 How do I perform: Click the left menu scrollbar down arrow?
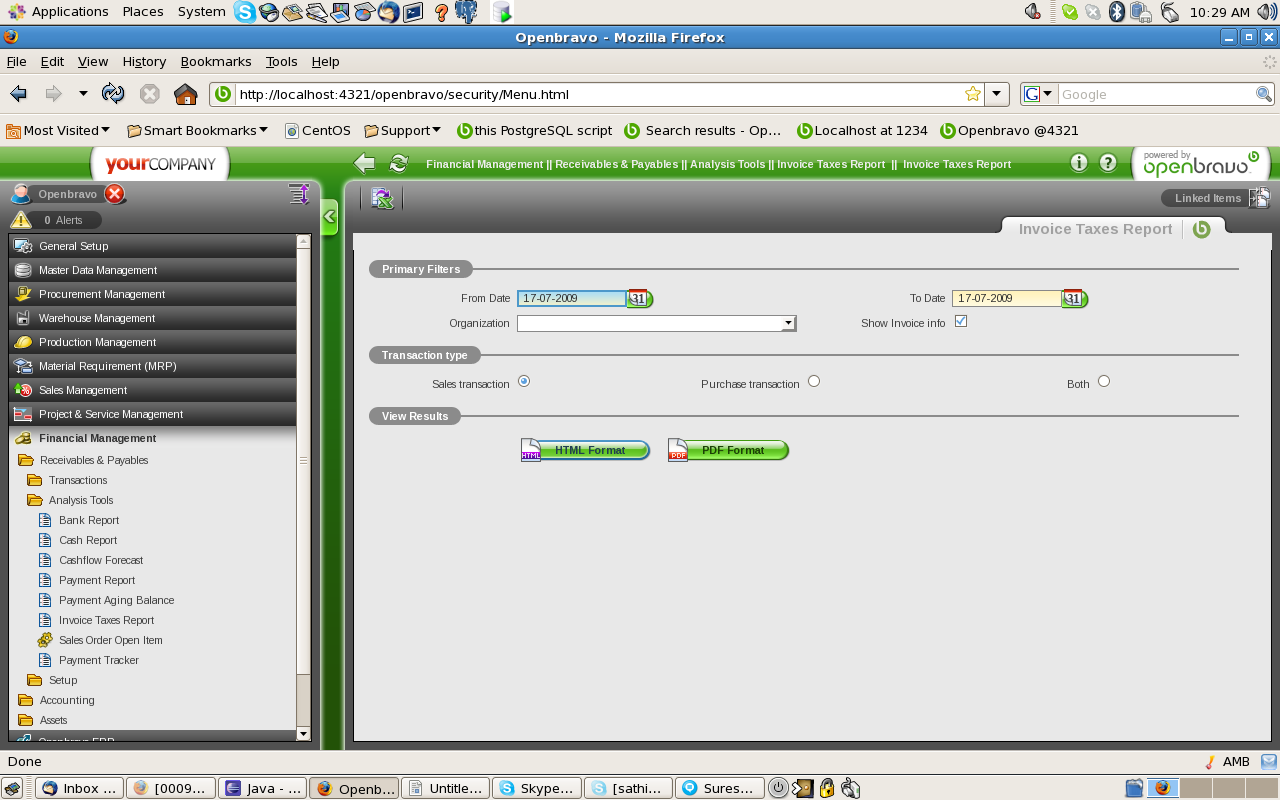(x=304, y=734)
